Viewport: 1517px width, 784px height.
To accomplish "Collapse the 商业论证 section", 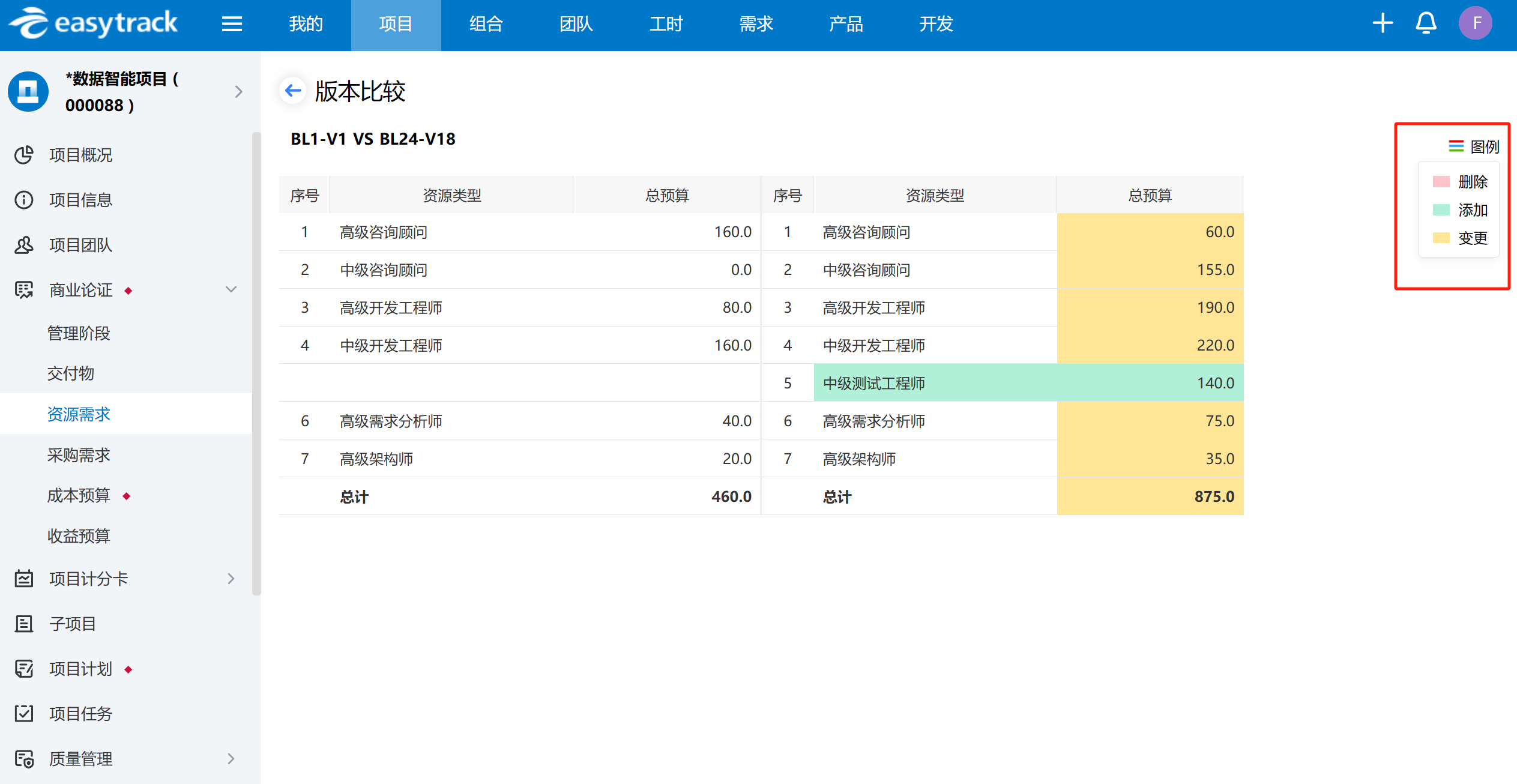I will 231,289.
